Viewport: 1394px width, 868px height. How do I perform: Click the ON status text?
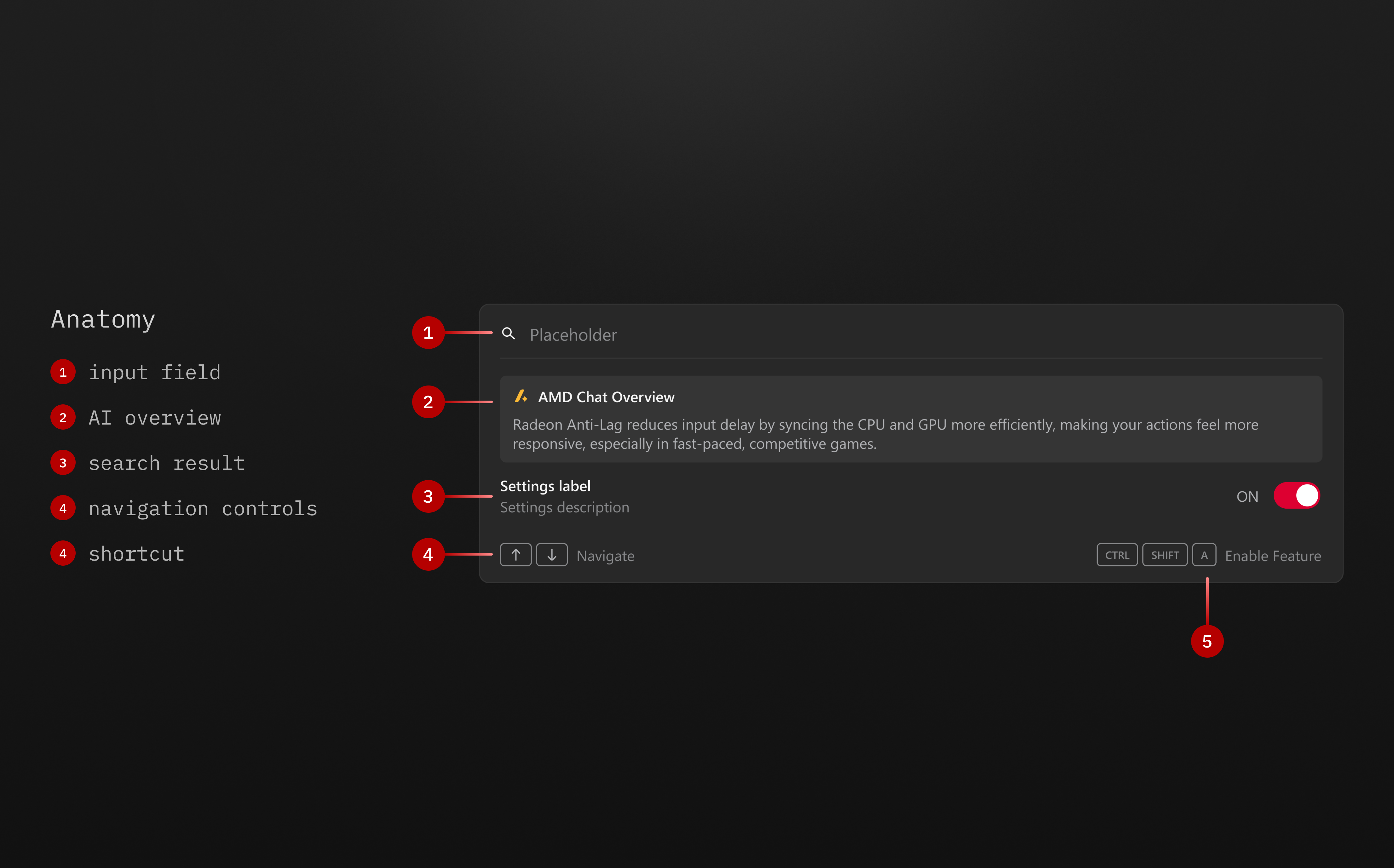pyautogui.click(x=1247, y=497)
